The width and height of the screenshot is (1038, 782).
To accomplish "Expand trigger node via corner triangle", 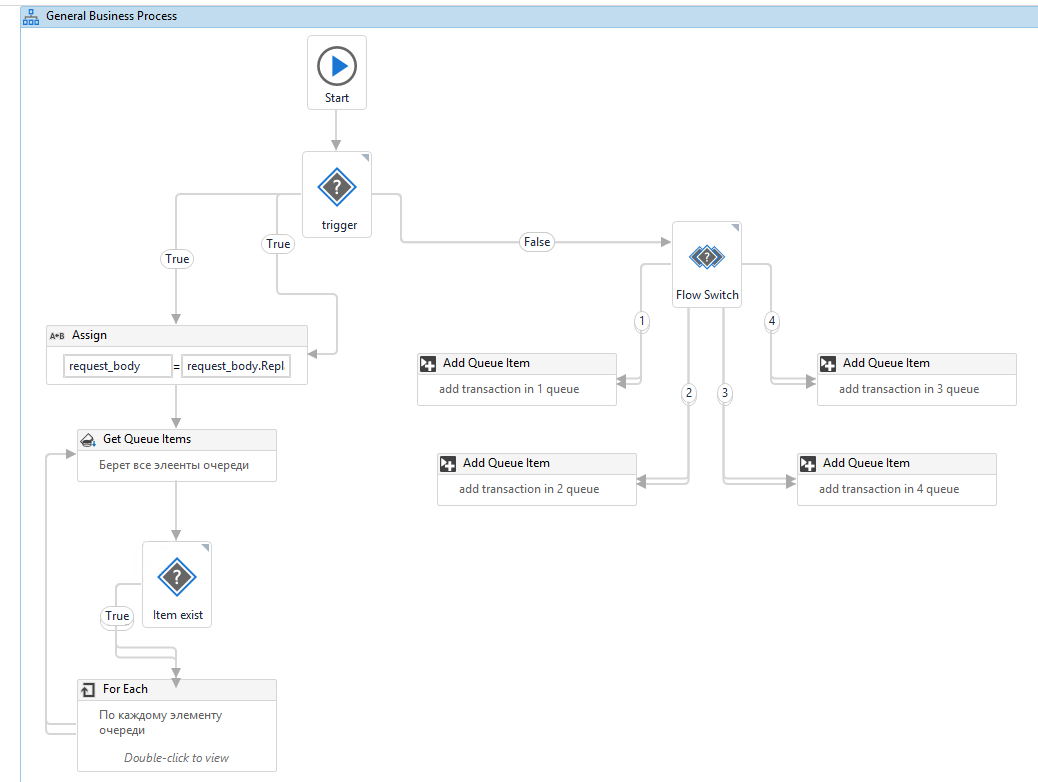I will [365, 158].
